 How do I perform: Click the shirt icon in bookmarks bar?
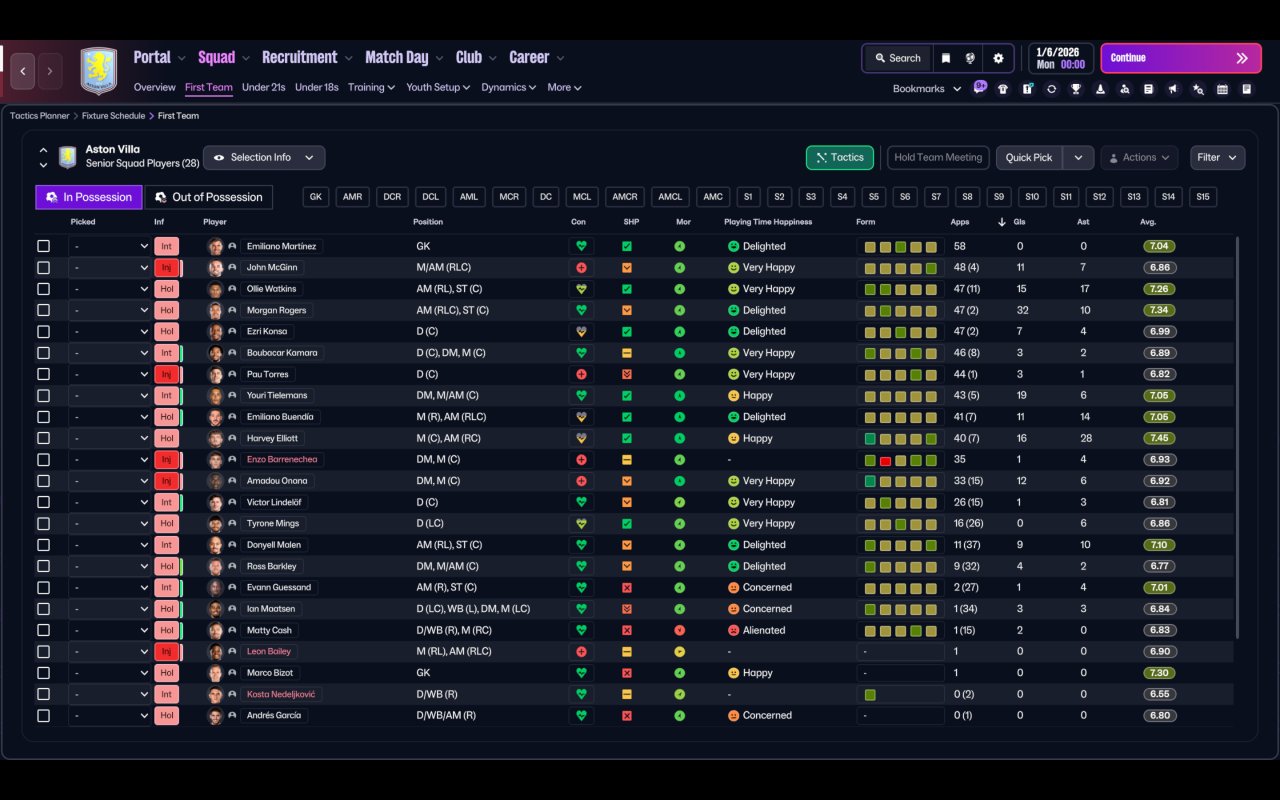(1003, 89)
